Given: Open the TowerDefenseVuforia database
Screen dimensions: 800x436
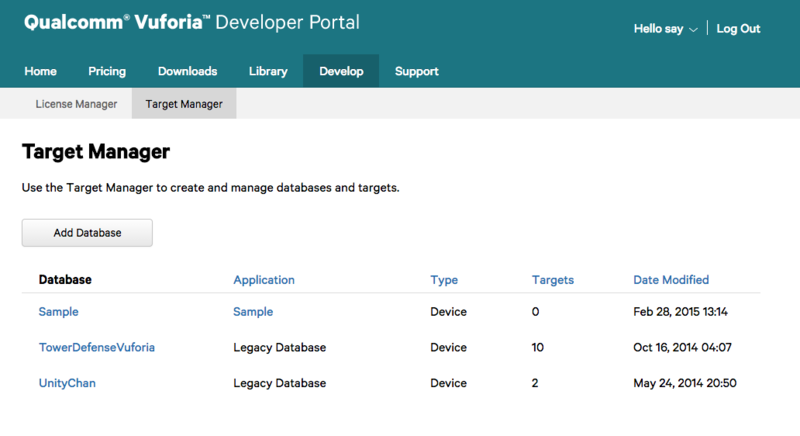Looking at the screenshot, I should coord(97,347).
